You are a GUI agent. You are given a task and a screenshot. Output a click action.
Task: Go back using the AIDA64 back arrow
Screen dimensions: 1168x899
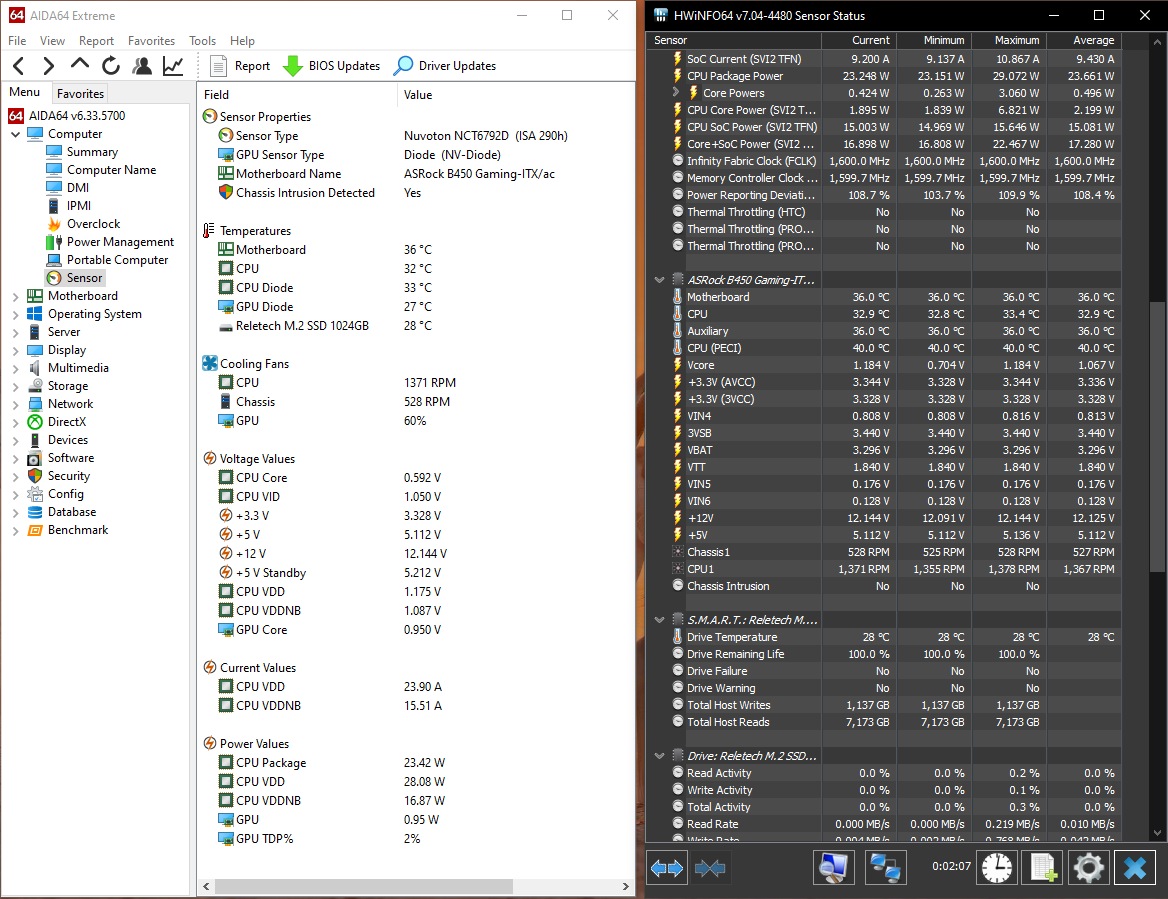19,66
